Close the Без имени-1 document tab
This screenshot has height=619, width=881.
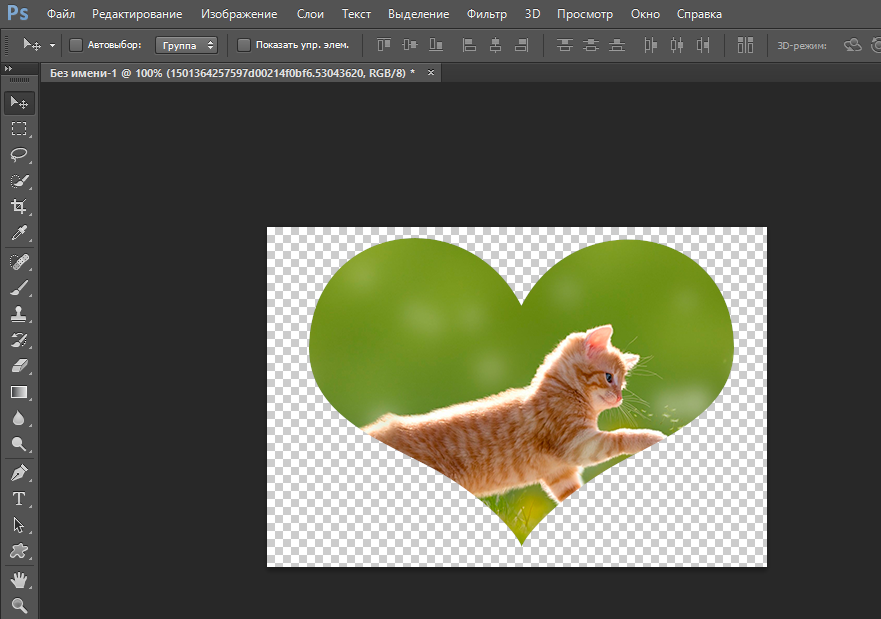click(431, 74)
